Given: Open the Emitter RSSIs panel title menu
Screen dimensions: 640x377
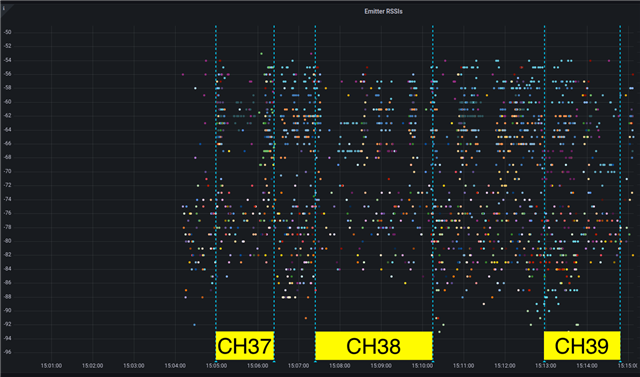Looking at the screenshot, I should [x=383, y=11].
